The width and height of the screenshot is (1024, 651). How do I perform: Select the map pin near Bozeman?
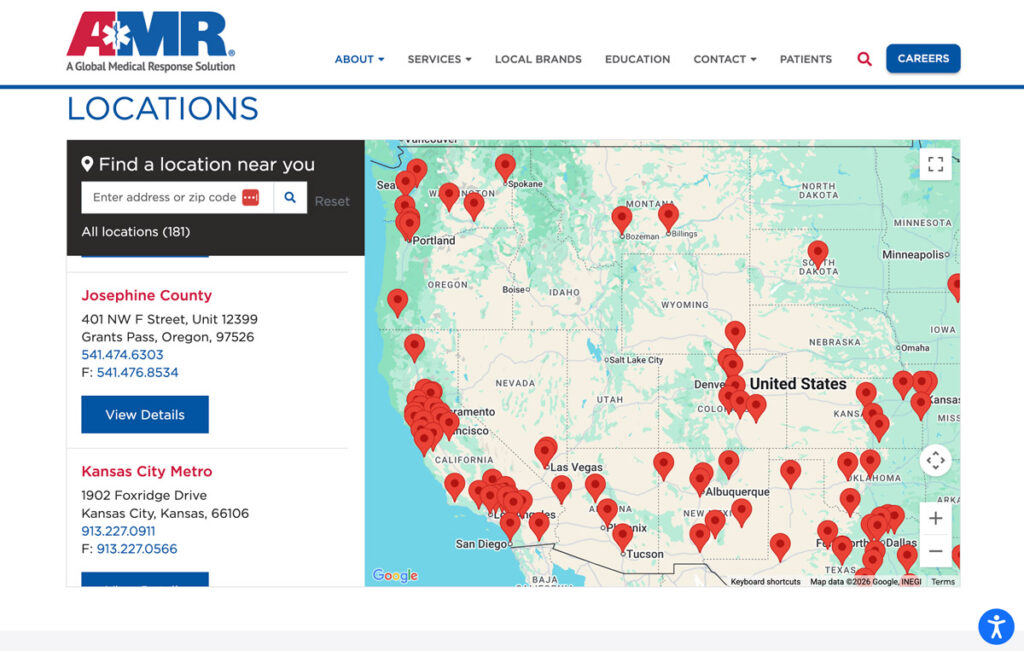click(622, 221)
